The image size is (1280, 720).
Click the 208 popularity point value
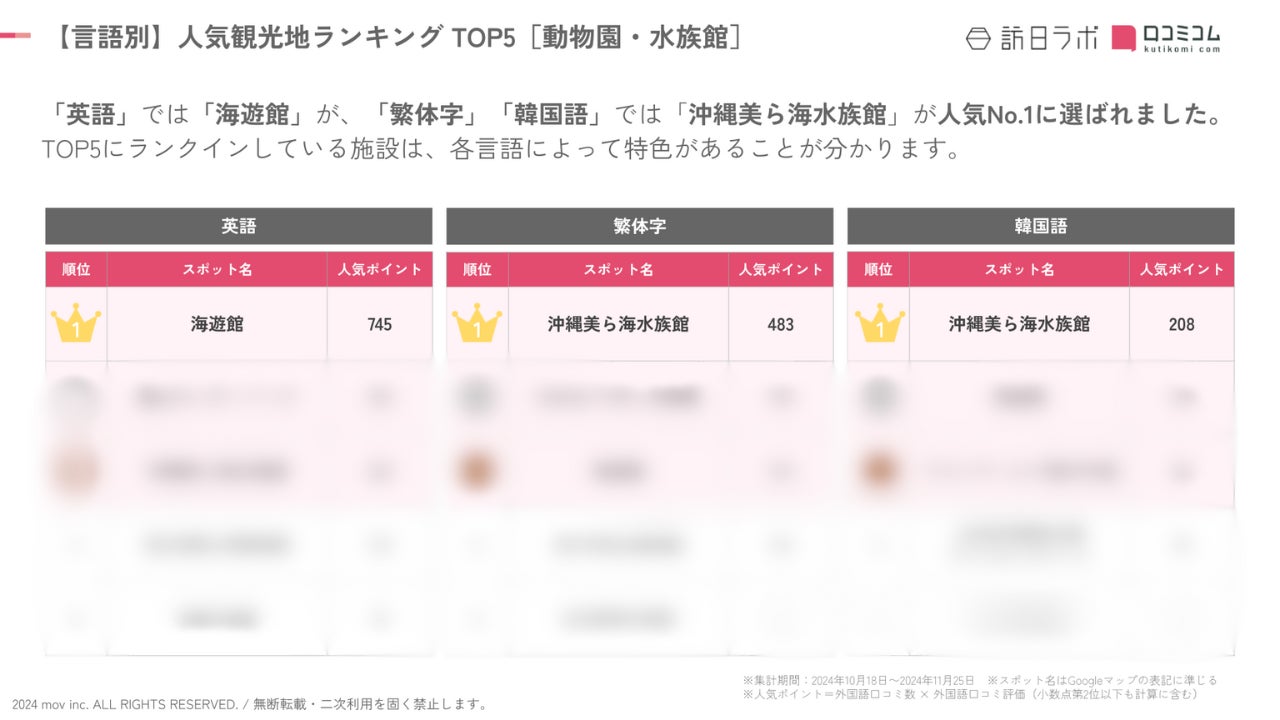pyautogui.click(x=1181, y=324)
